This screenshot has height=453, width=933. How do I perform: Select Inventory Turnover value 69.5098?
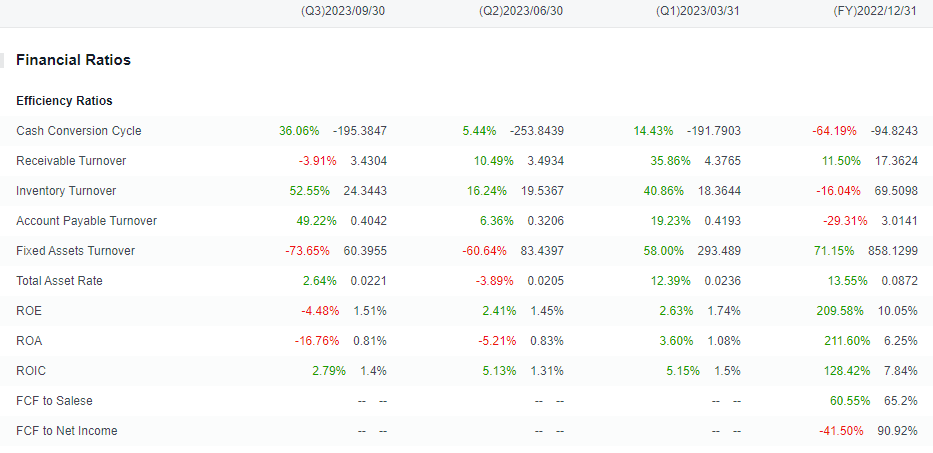896,191
